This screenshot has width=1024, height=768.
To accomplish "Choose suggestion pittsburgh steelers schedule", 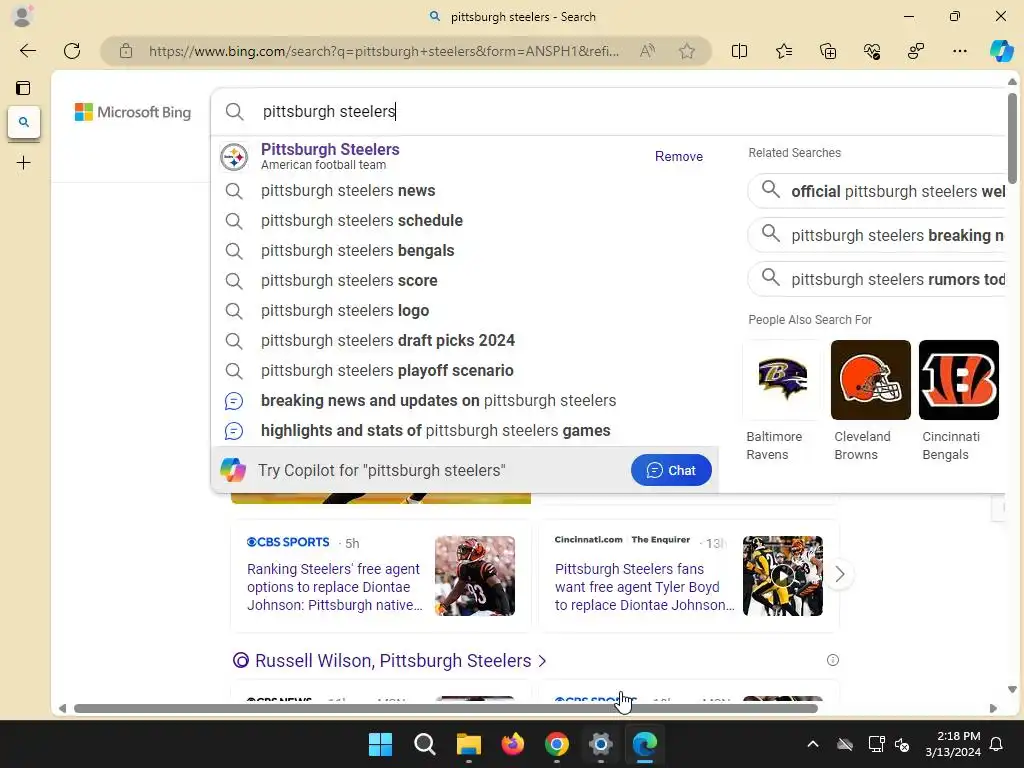I will 465,221.
